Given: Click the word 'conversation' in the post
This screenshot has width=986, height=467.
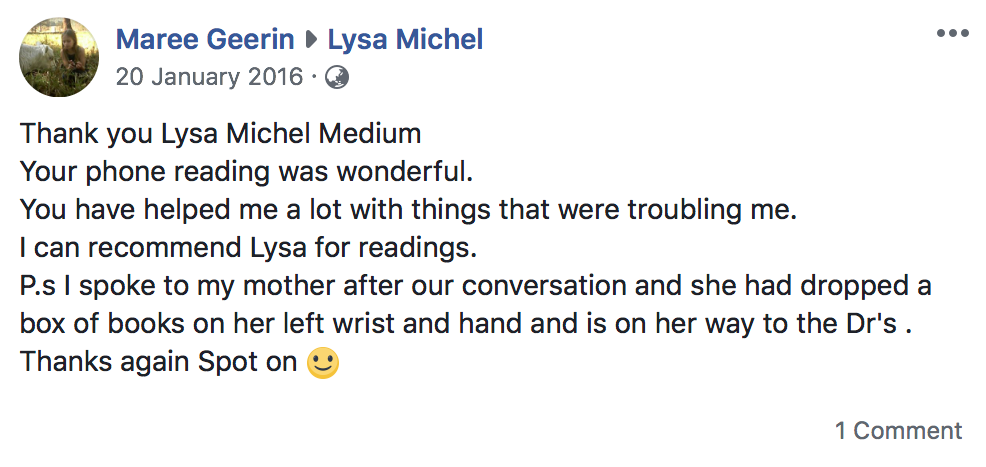Looking at the screenshot, I should click(544, 286).
